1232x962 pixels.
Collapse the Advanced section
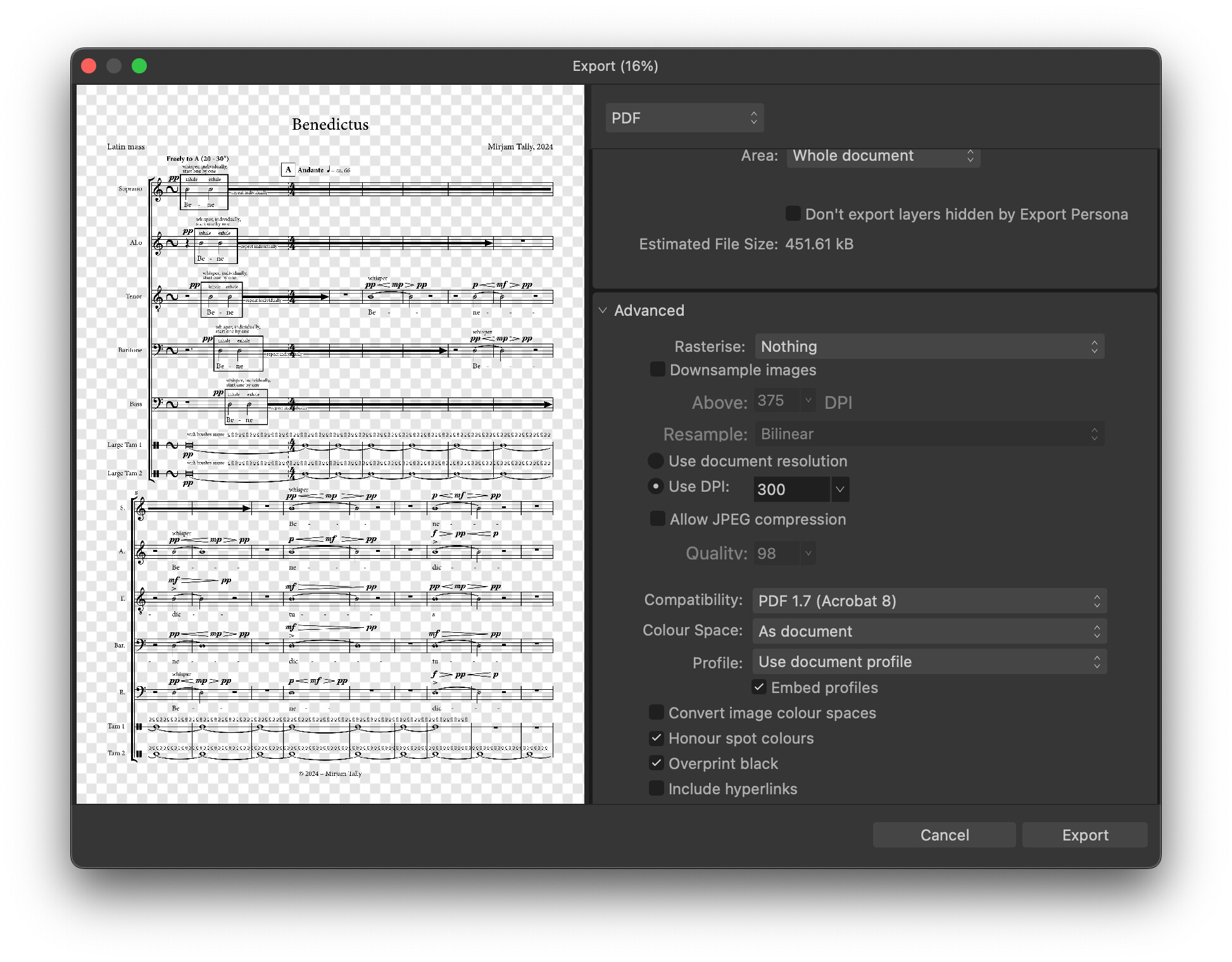[x=603, y=311]
